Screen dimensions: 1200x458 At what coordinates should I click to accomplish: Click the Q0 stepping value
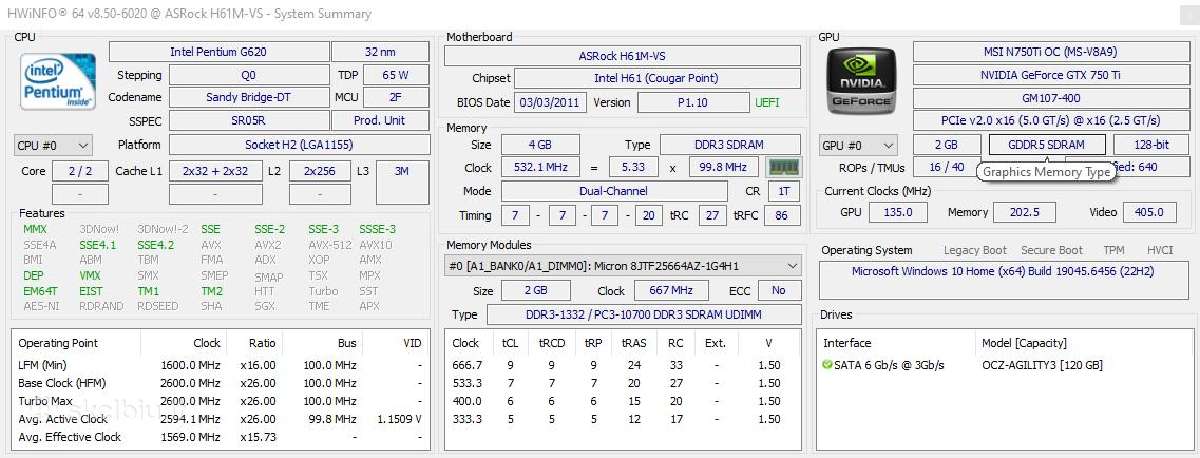[248, 74]
